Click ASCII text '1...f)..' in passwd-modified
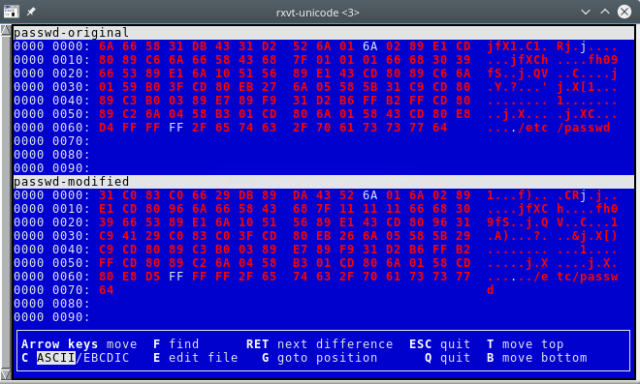The width and height of the screenshot is (640, 384). click(517, 195)
